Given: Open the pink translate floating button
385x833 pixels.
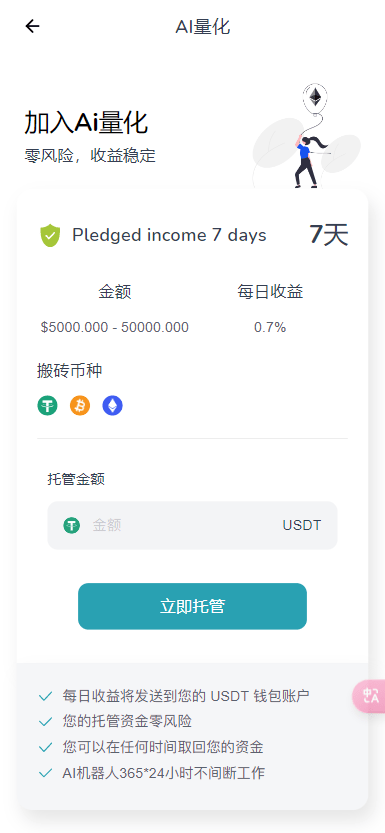Looking at the screenshot, I should (370, 695).
